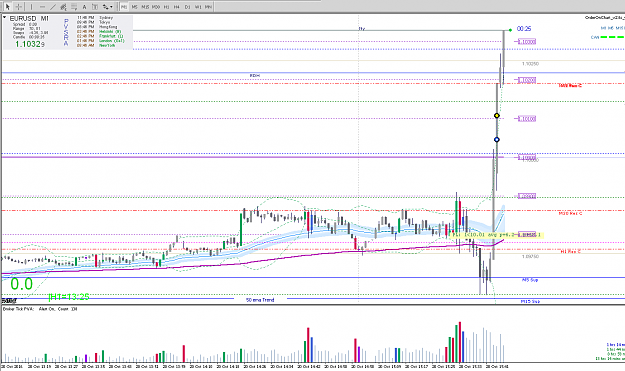Select the text A tool
Image resolution: width=625 pixels, height=371 pixels.
(x=85, y=7)
